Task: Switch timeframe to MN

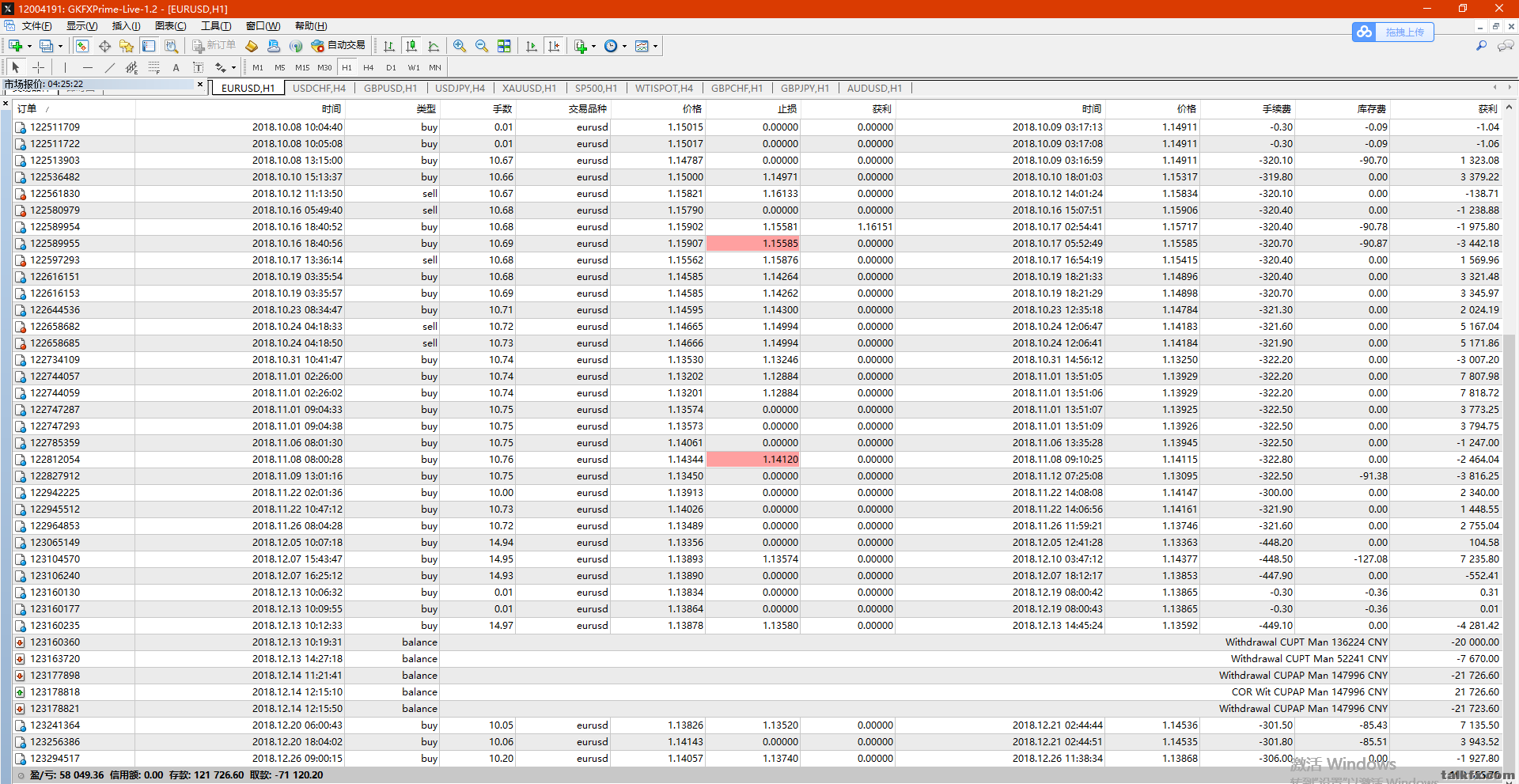Action: [x=435, y=67]
